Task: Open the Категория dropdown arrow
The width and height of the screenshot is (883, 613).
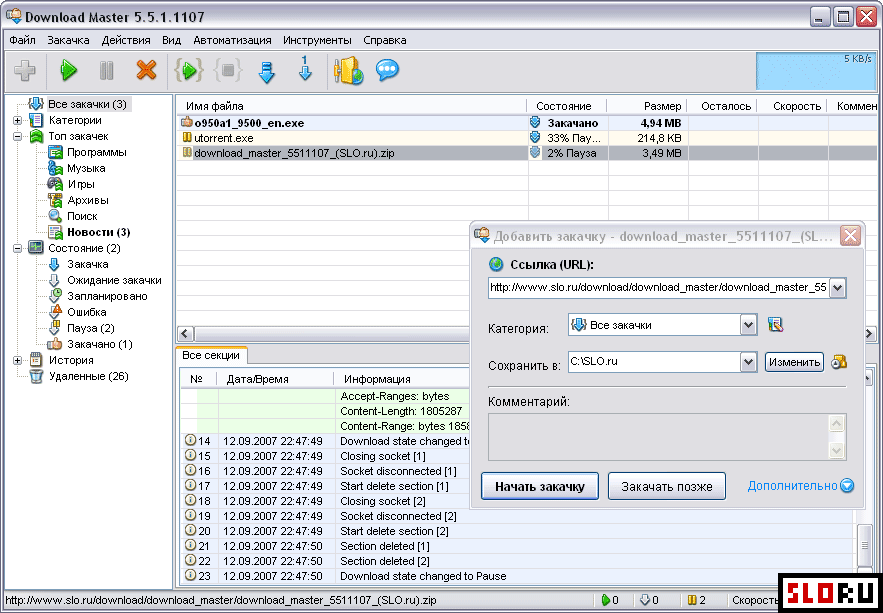Action: (x=748, y=325)
